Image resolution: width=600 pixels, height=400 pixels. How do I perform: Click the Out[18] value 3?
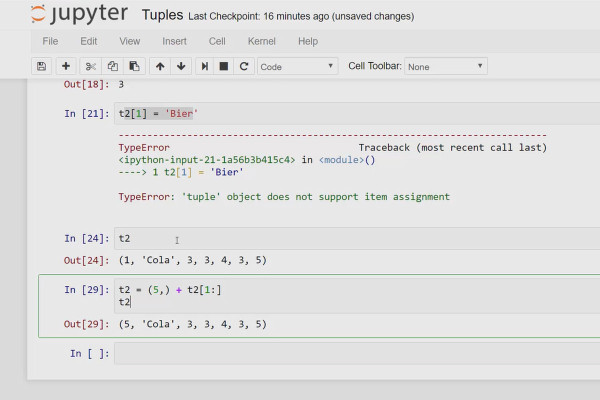pos(121,85)
